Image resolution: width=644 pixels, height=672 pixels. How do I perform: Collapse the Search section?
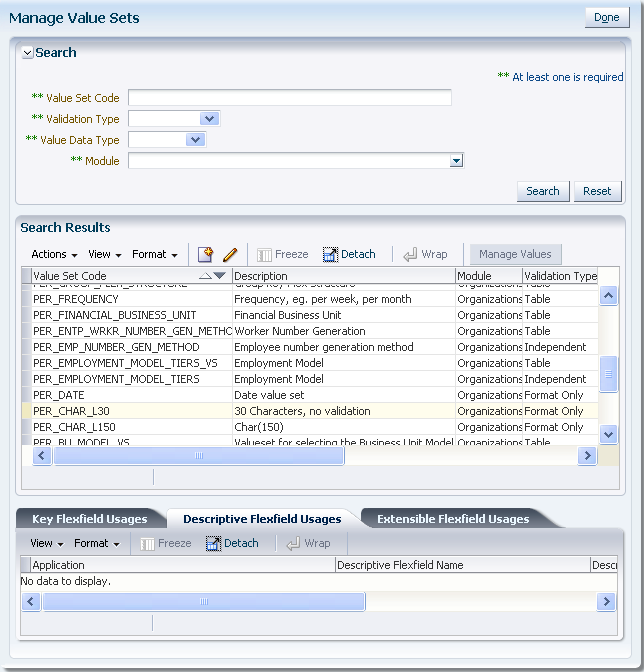tap(27, 53)
